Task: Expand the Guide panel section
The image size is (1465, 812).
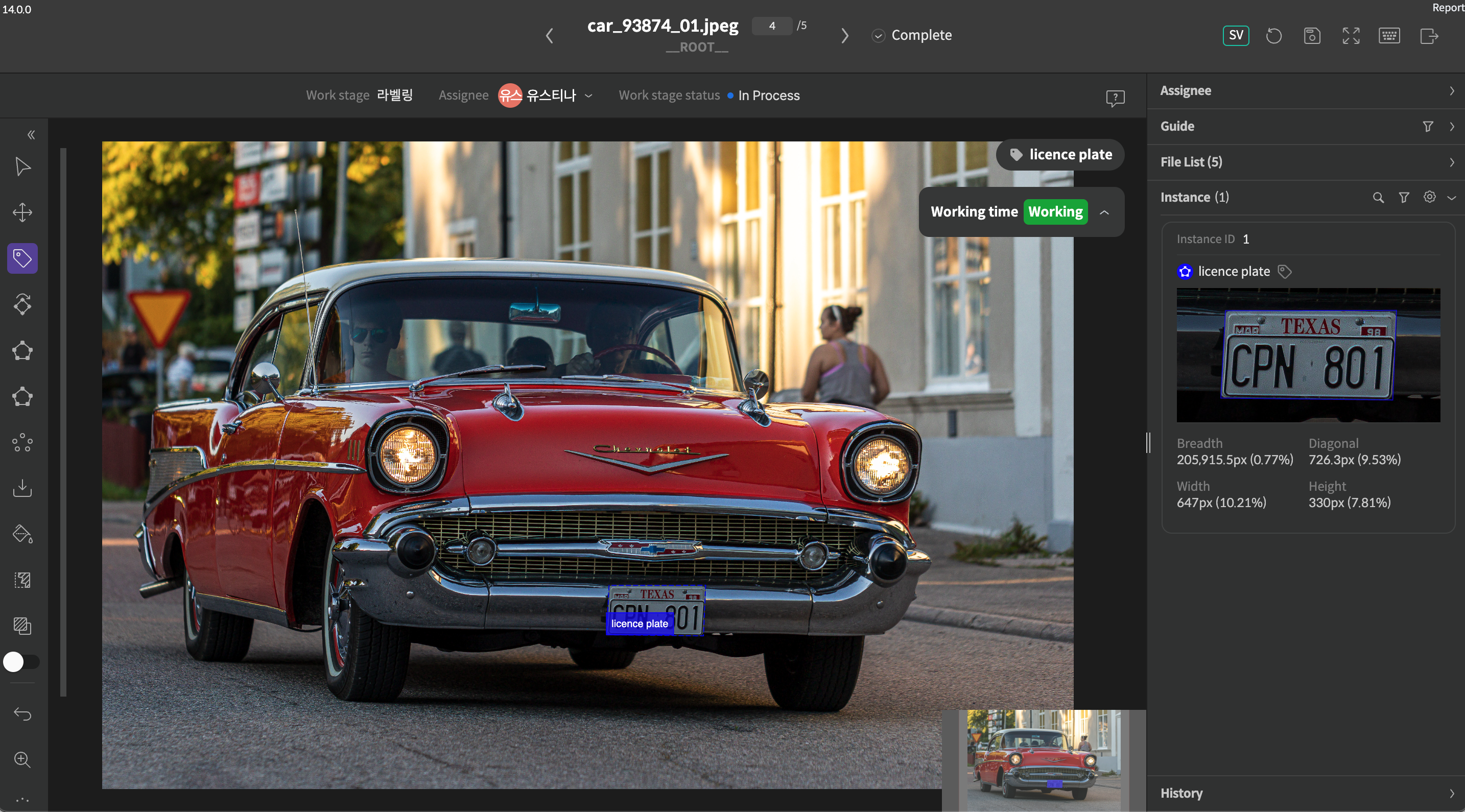Action: pos(1452,126)
